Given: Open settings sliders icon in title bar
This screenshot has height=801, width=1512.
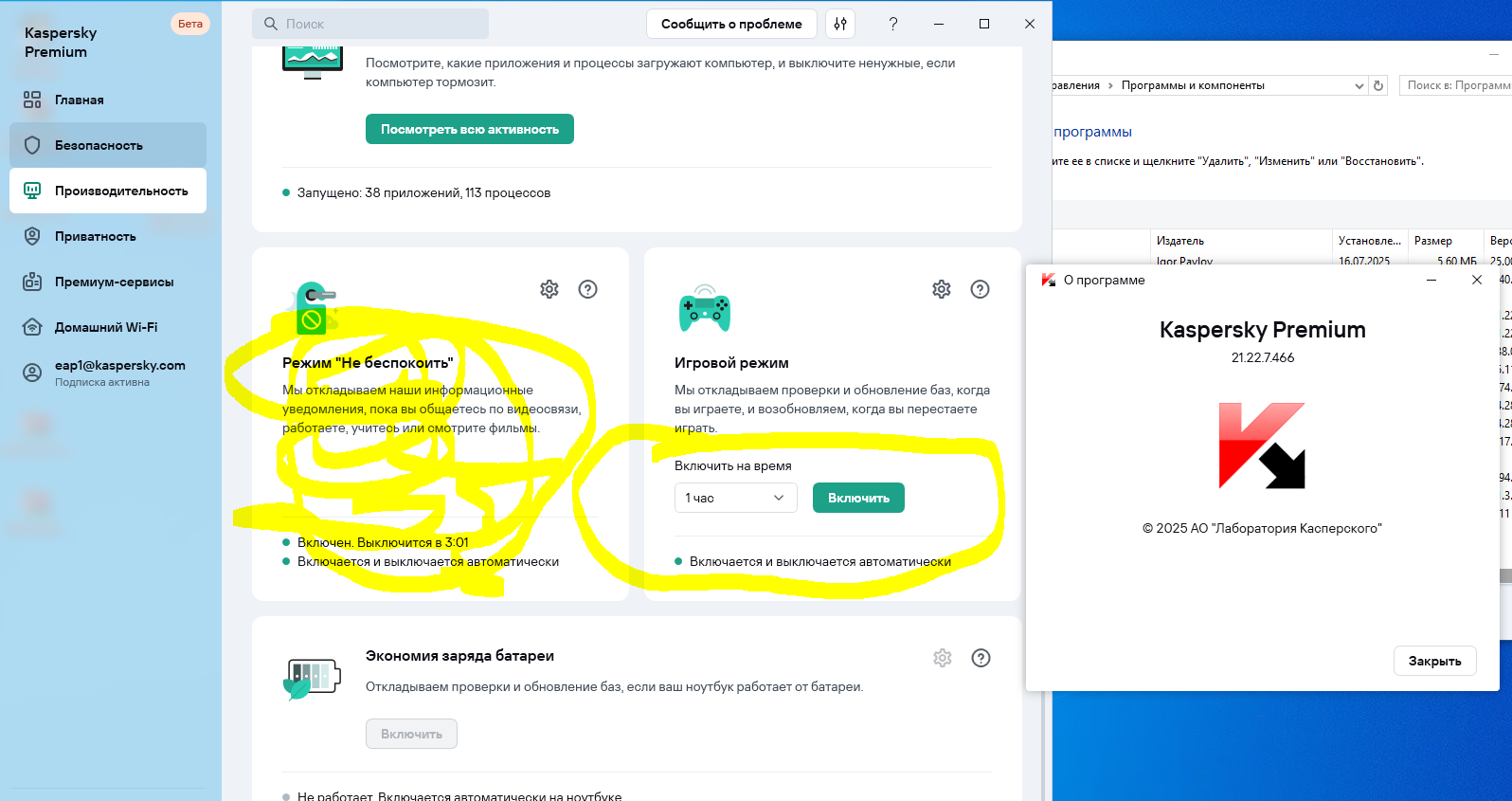Looking at the screenshot, I should pos(840,24).
